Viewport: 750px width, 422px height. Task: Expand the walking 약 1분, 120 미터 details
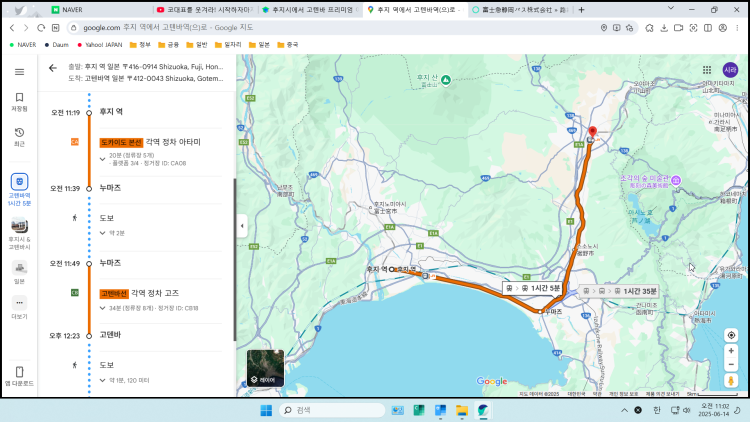point(102,380)
